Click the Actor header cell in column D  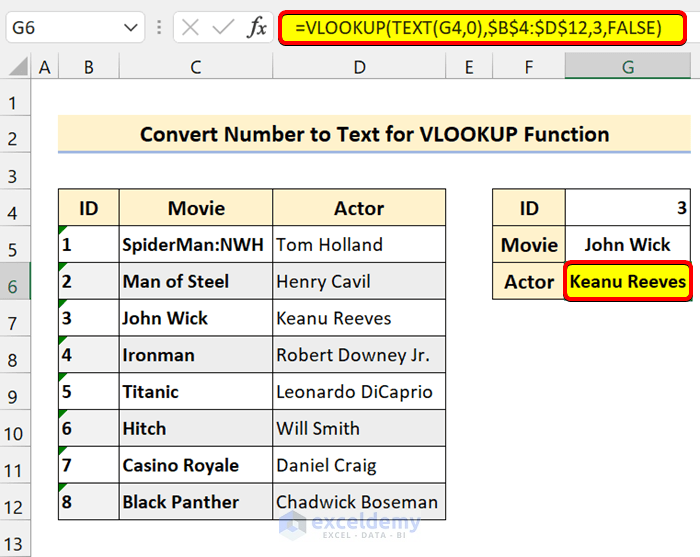point(359,208)
